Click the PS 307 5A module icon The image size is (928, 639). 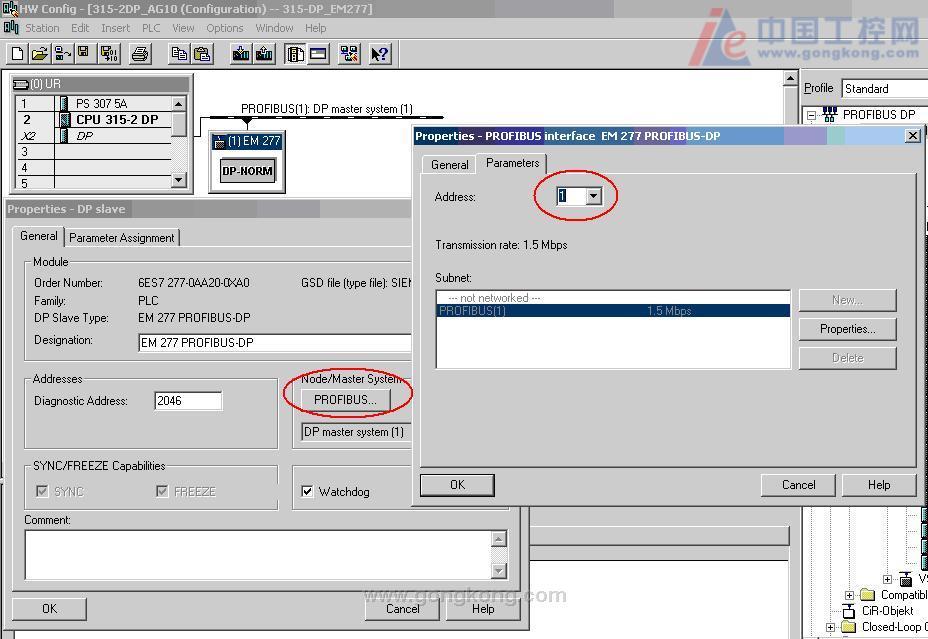click(x=64, y=104)
